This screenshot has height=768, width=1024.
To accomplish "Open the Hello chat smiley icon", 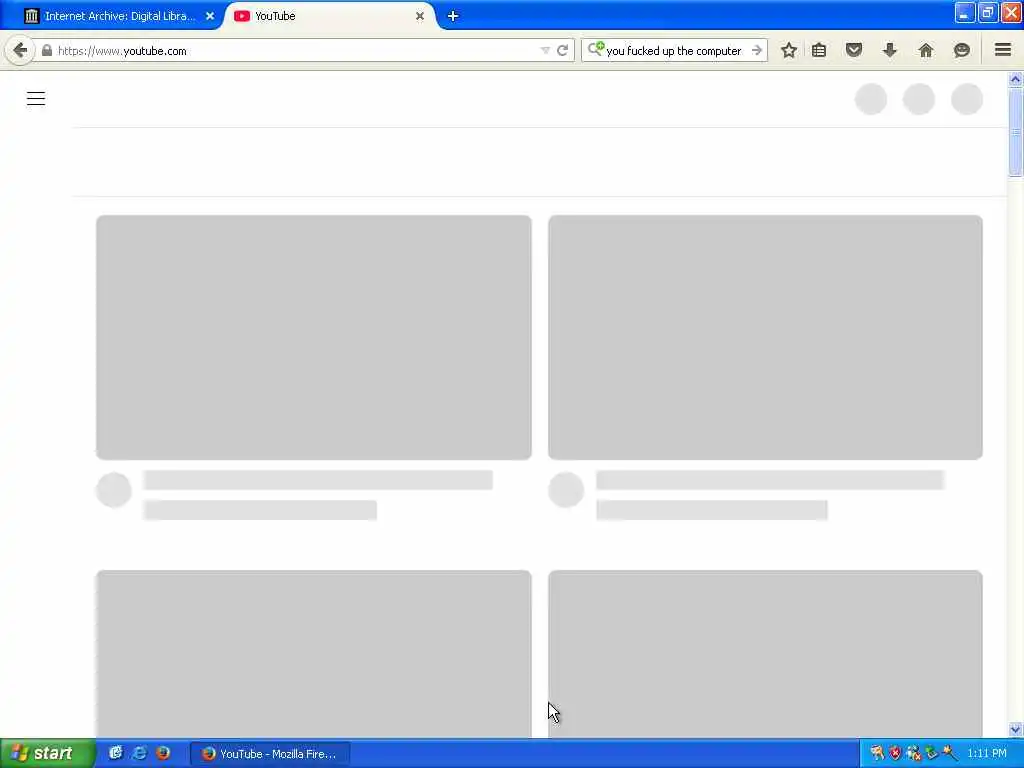I will pyautogui.click(x=961, y=50).
